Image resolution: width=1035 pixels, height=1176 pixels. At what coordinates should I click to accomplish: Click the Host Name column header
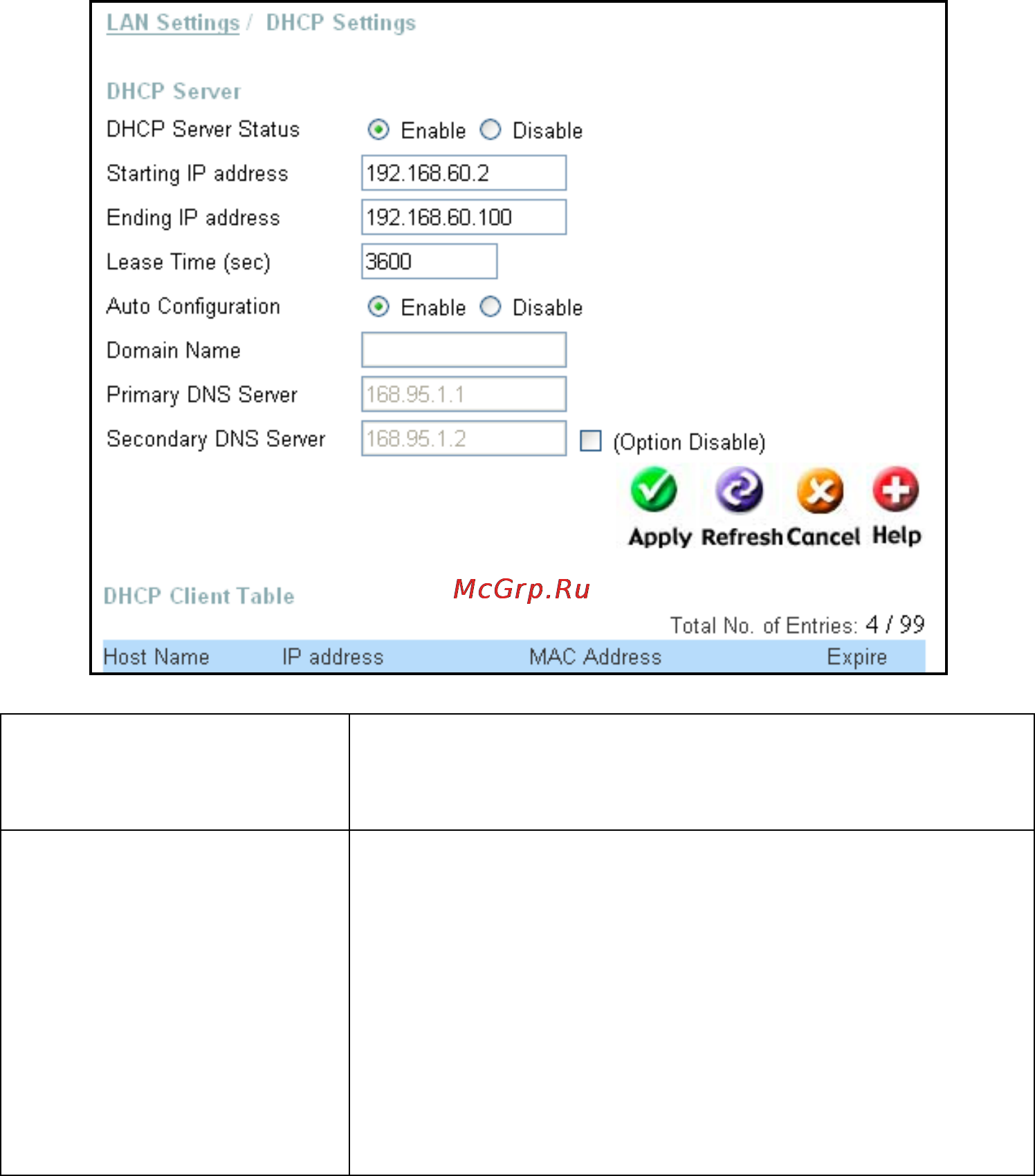(156, 656)
